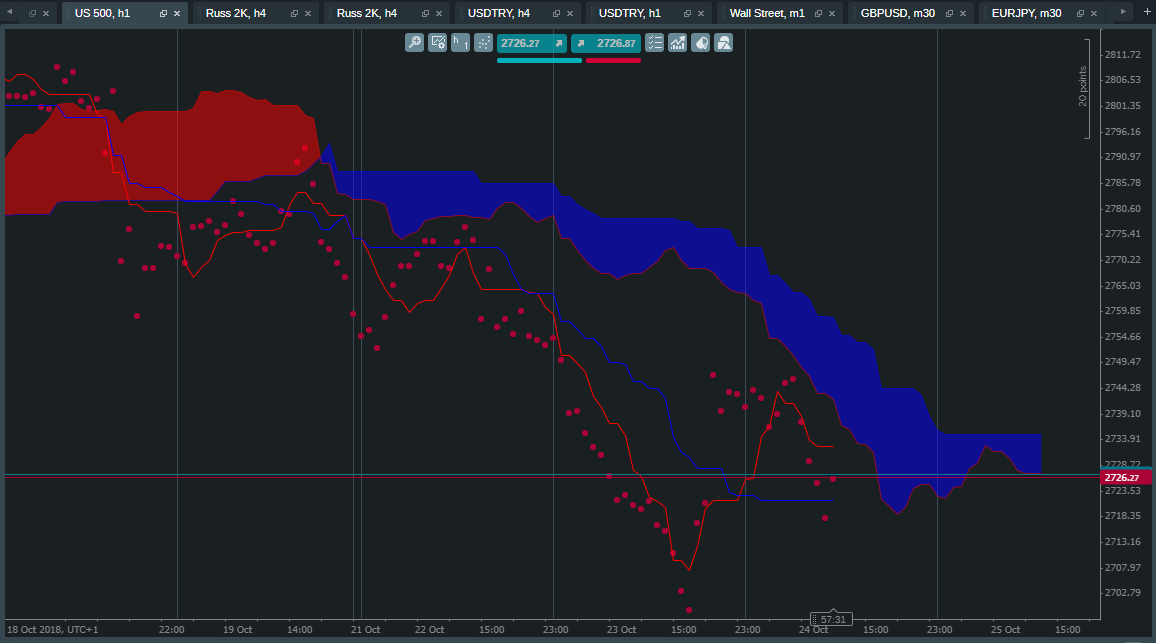Open the dotted chart type selector

483,43
